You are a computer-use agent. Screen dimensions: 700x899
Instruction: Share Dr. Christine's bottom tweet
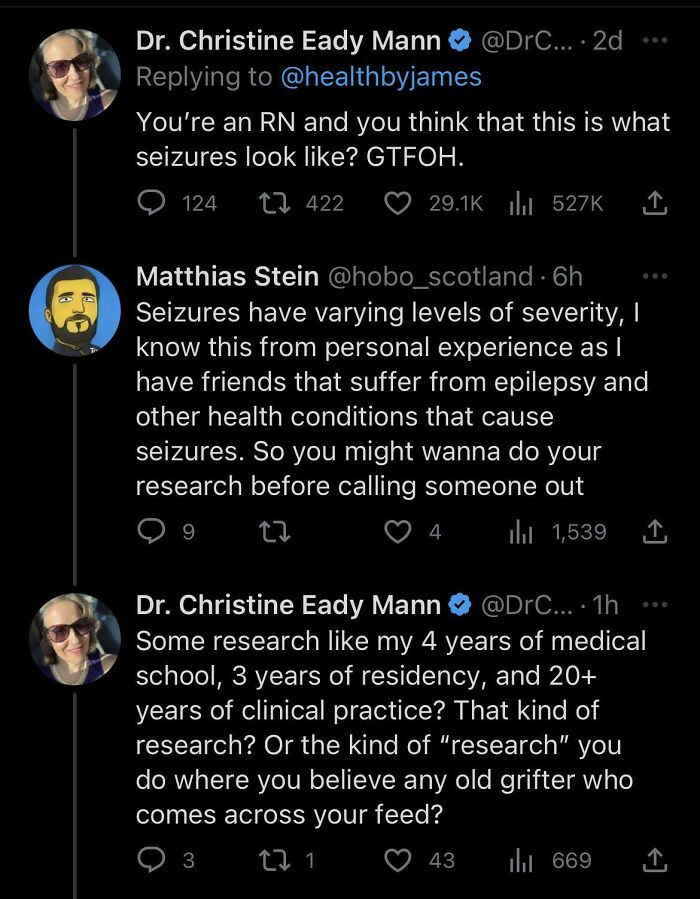point(655,860)
